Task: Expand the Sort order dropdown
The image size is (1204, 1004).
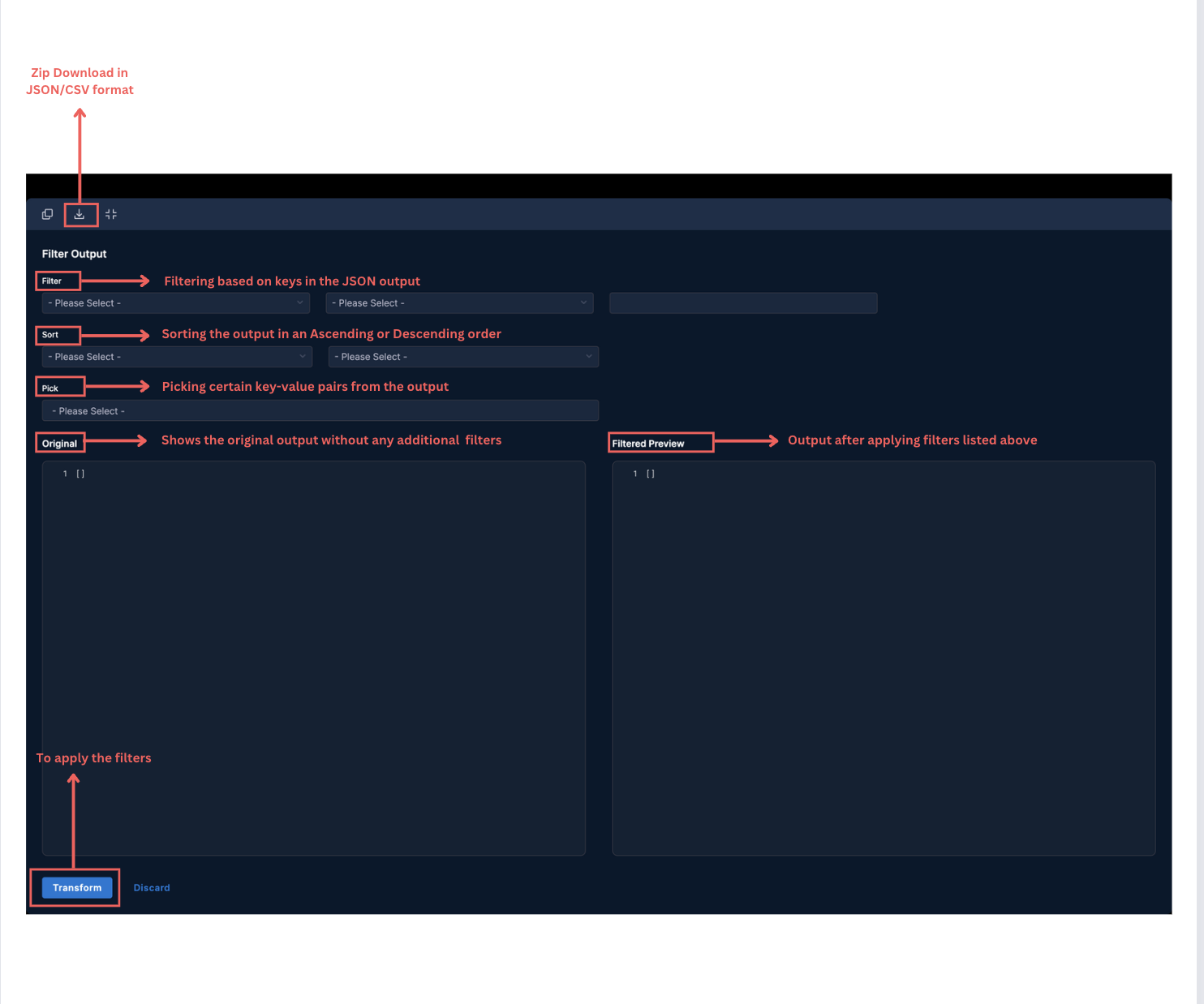Action: coord(463,357)
